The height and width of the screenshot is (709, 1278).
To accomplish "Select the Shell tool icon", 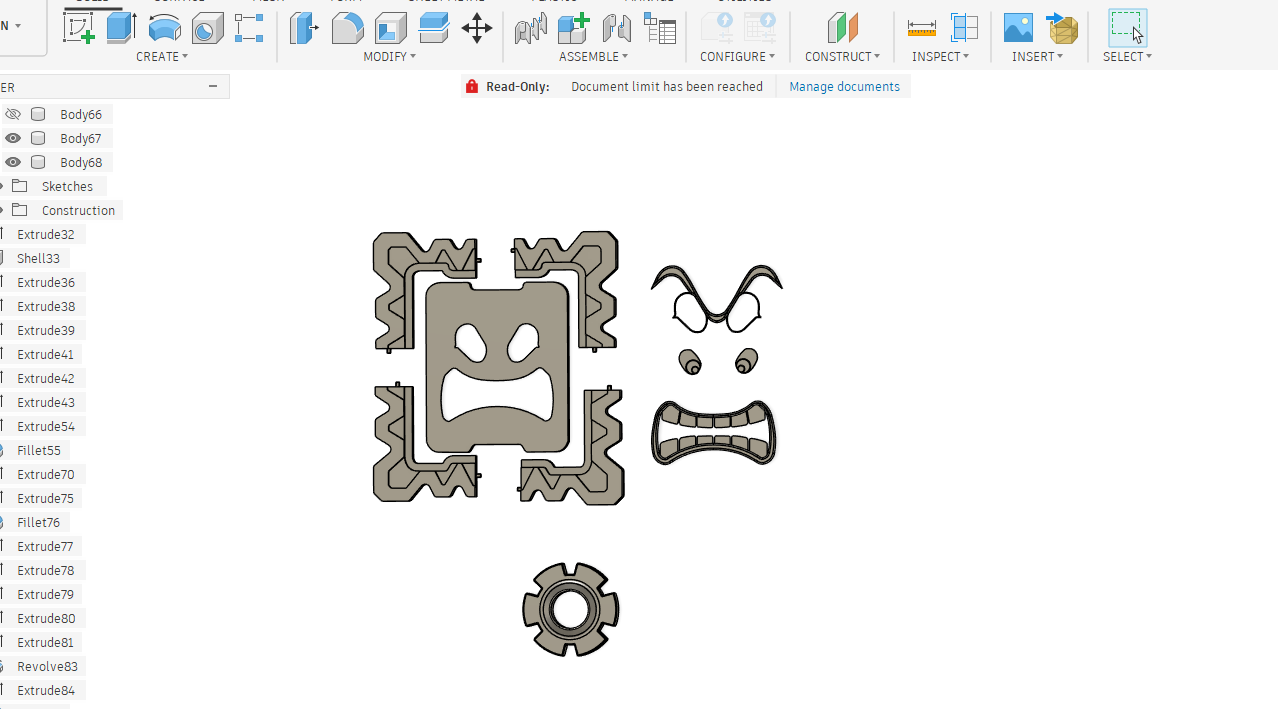I will pyautogui.click(x=390, y=27).
